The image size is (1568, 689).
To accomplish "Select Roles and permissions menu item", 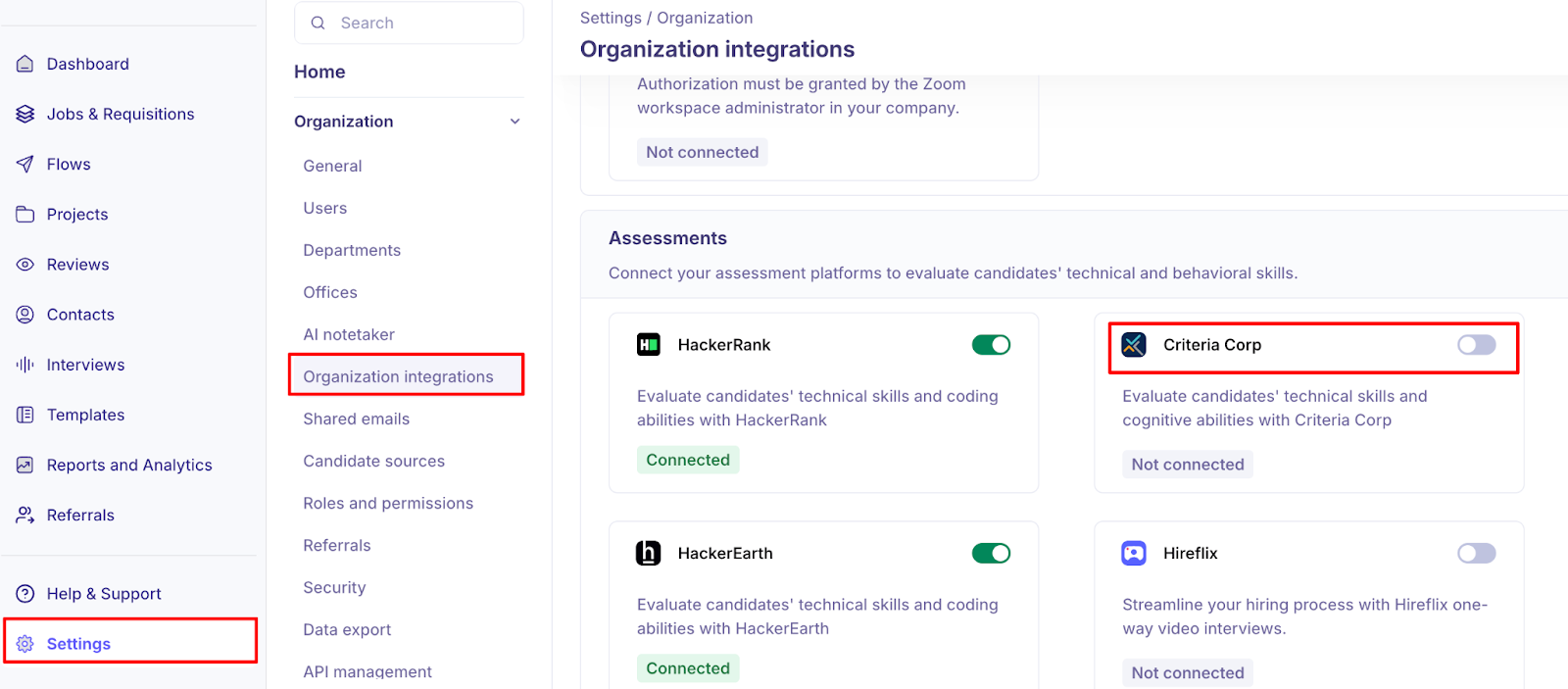I will pos(388,503).
